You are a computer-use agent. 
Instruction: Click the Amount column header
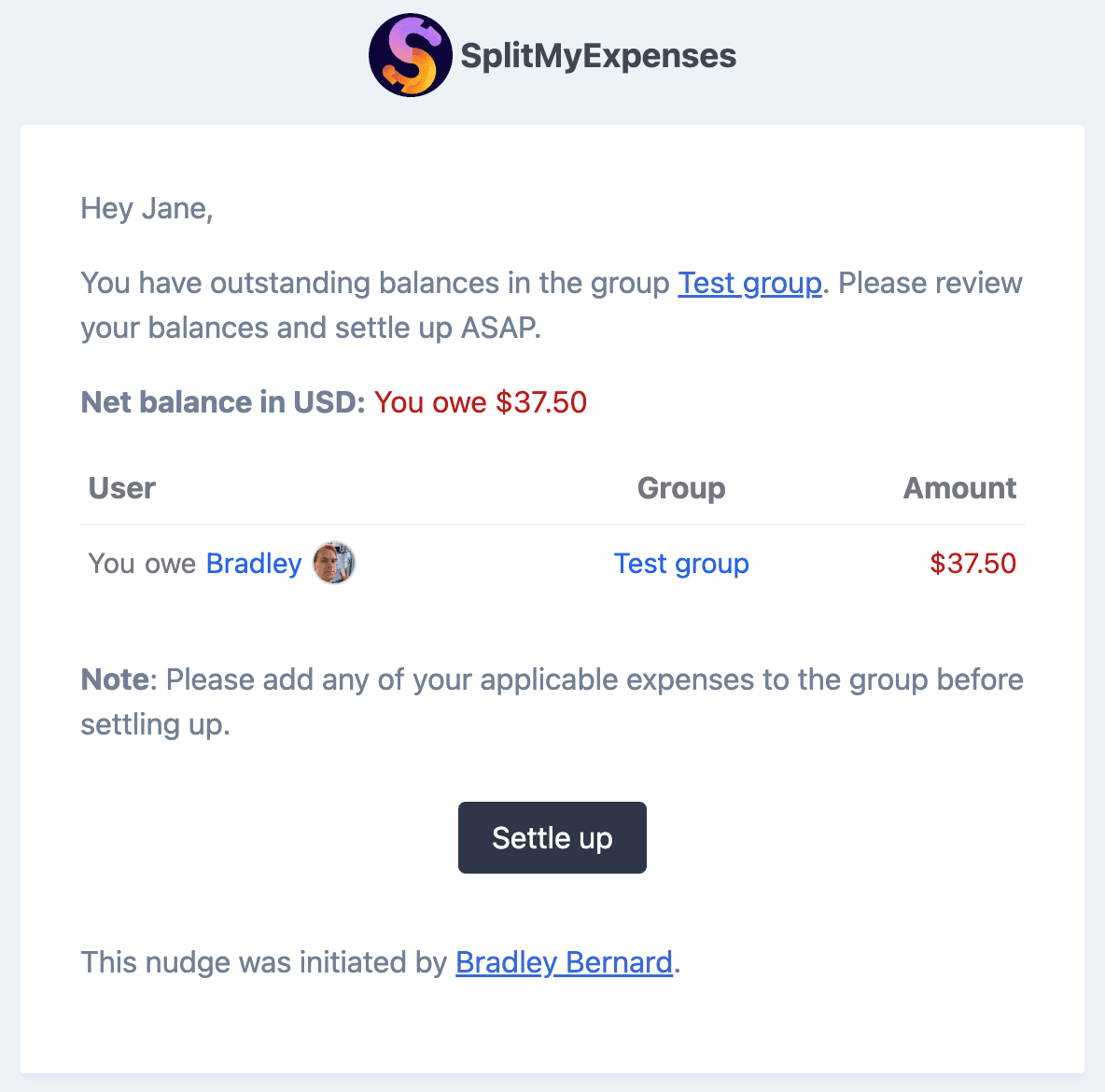point(959,488)
